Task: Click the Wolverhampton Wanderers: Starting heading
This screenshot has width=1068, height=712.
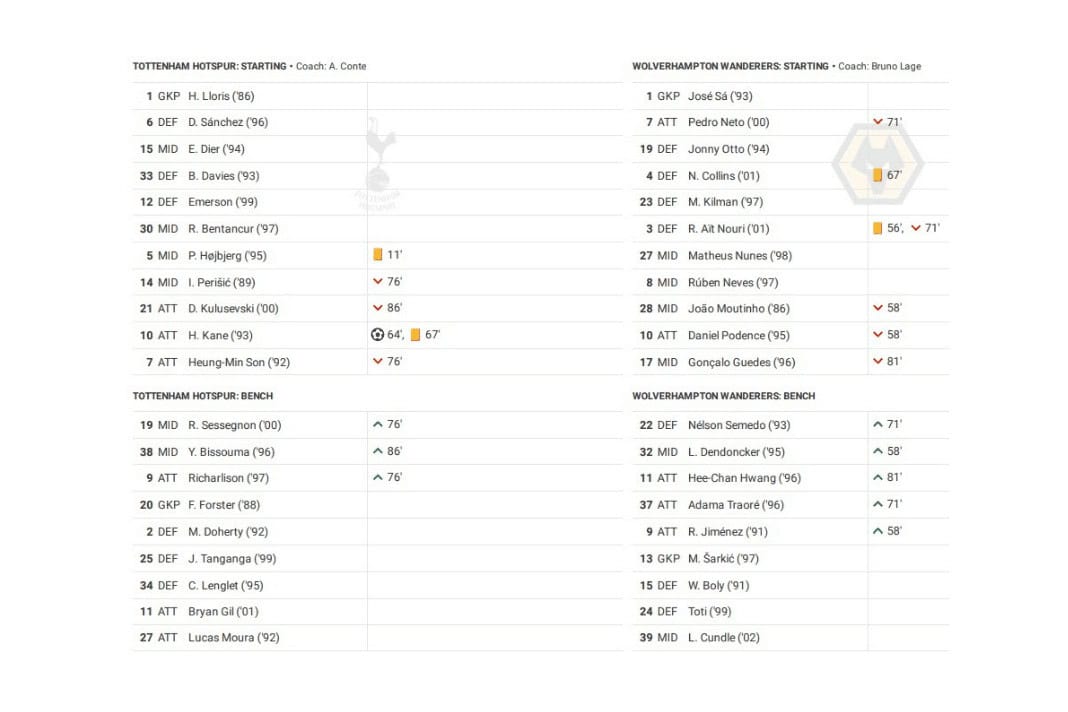Action: pyautogui.click(x=730, y=66)
